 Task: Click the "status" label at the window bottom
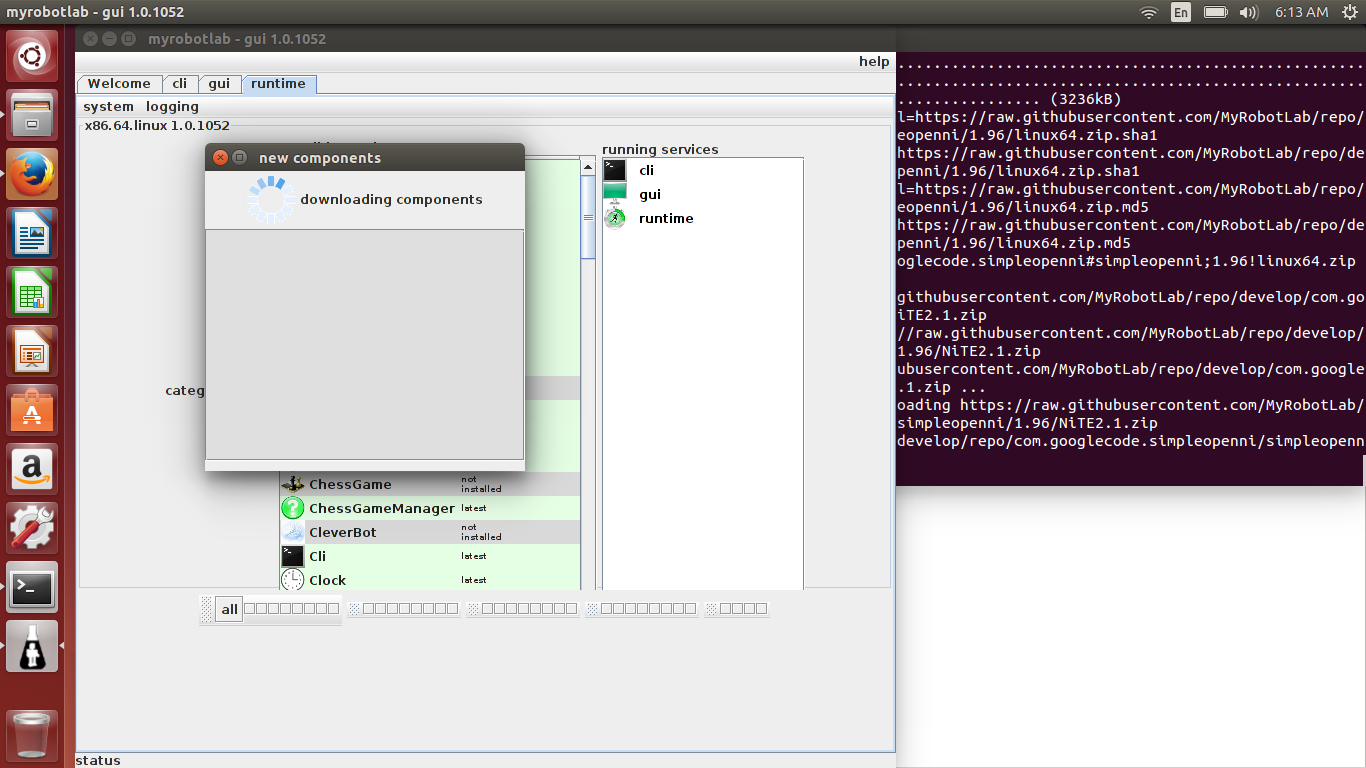(x=98, y=760)
